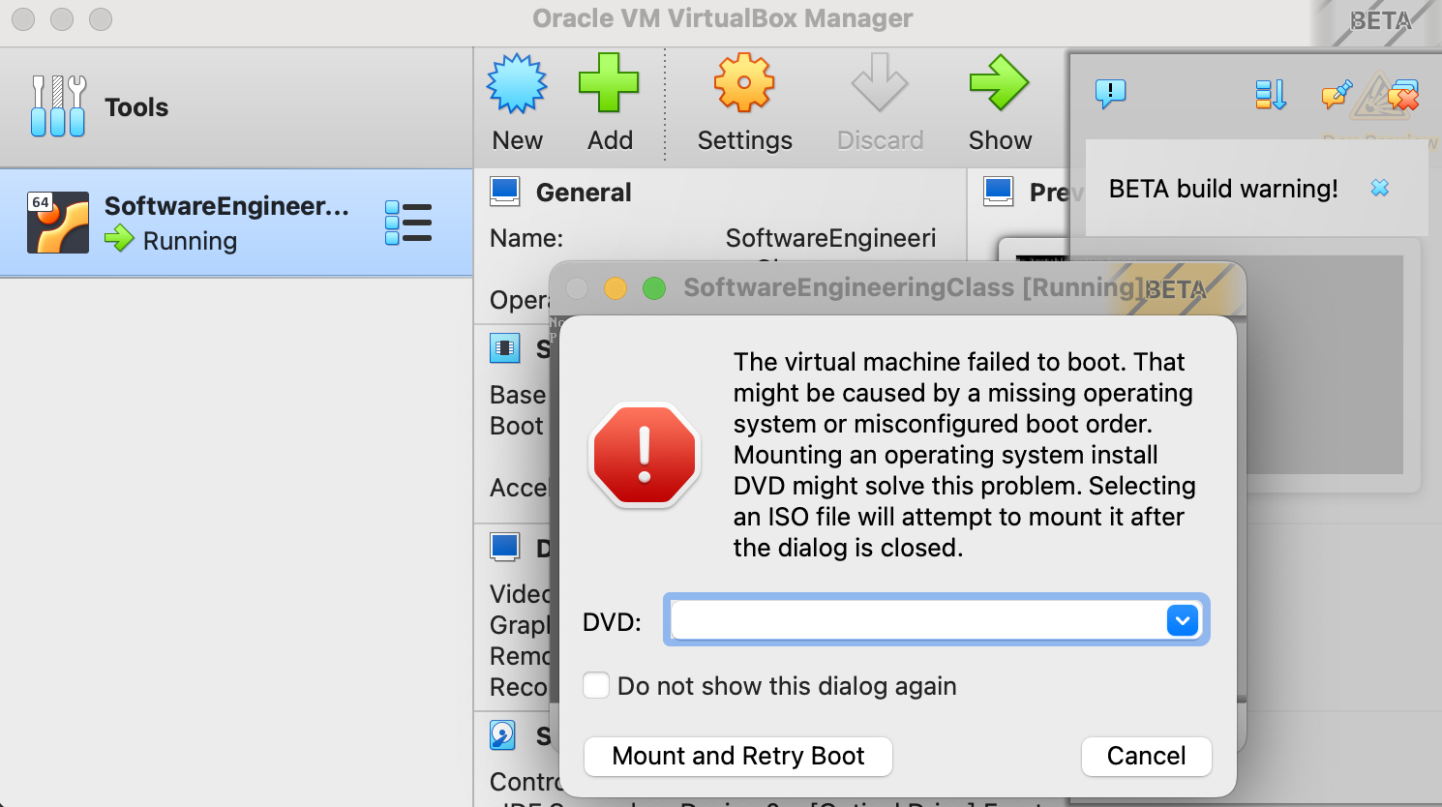Select the General section heading

click(584, 192)
